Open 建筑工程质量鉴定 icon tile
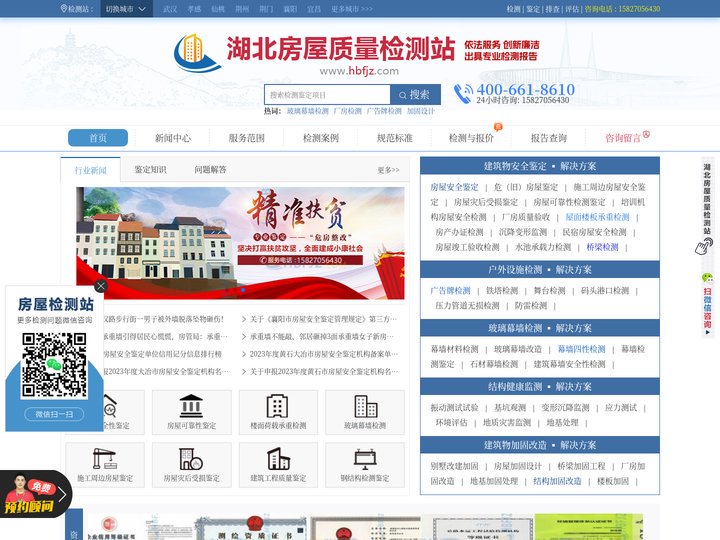This screenshot has height=540, width=720. coord(278,465)
